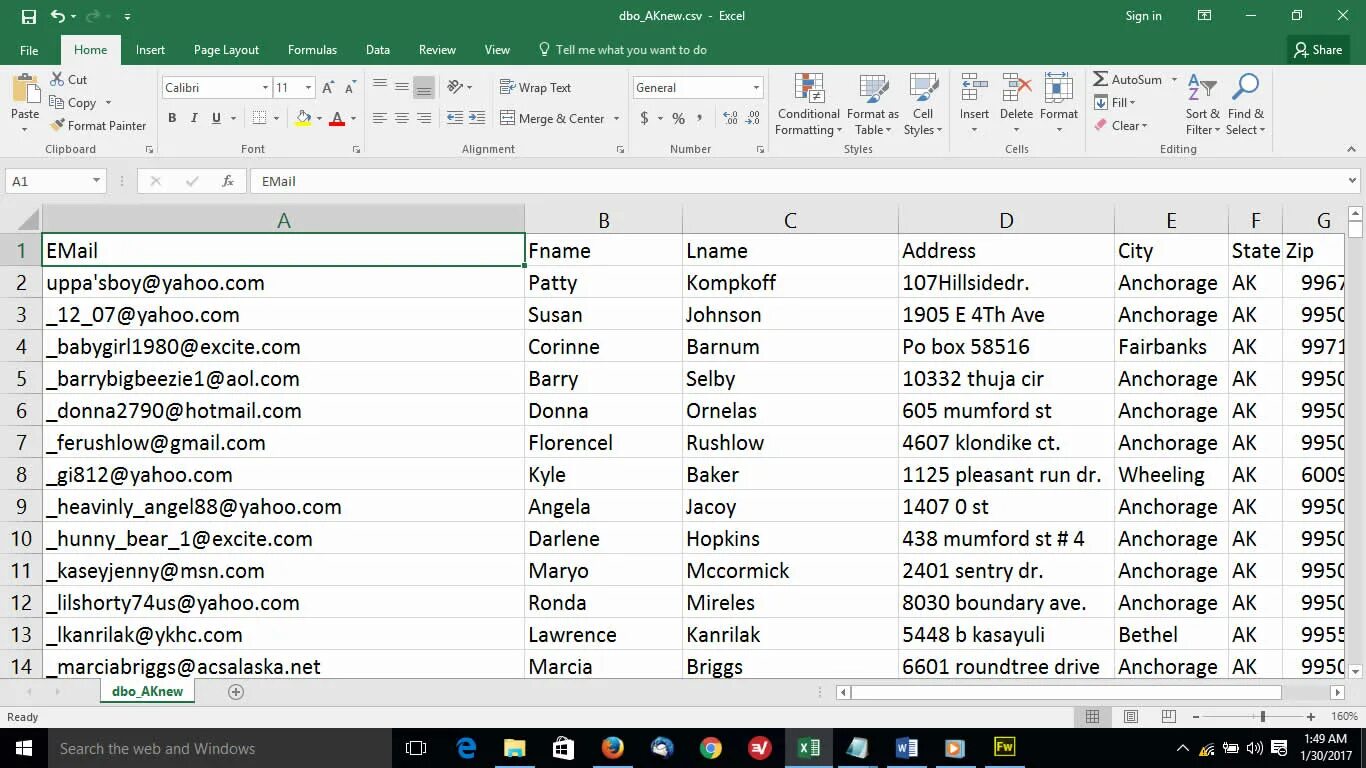The height and width of the screenshot is (768, 1366).
Task: Switch to the Review tab
Action: pyautogui.click(x=437, y=50)
